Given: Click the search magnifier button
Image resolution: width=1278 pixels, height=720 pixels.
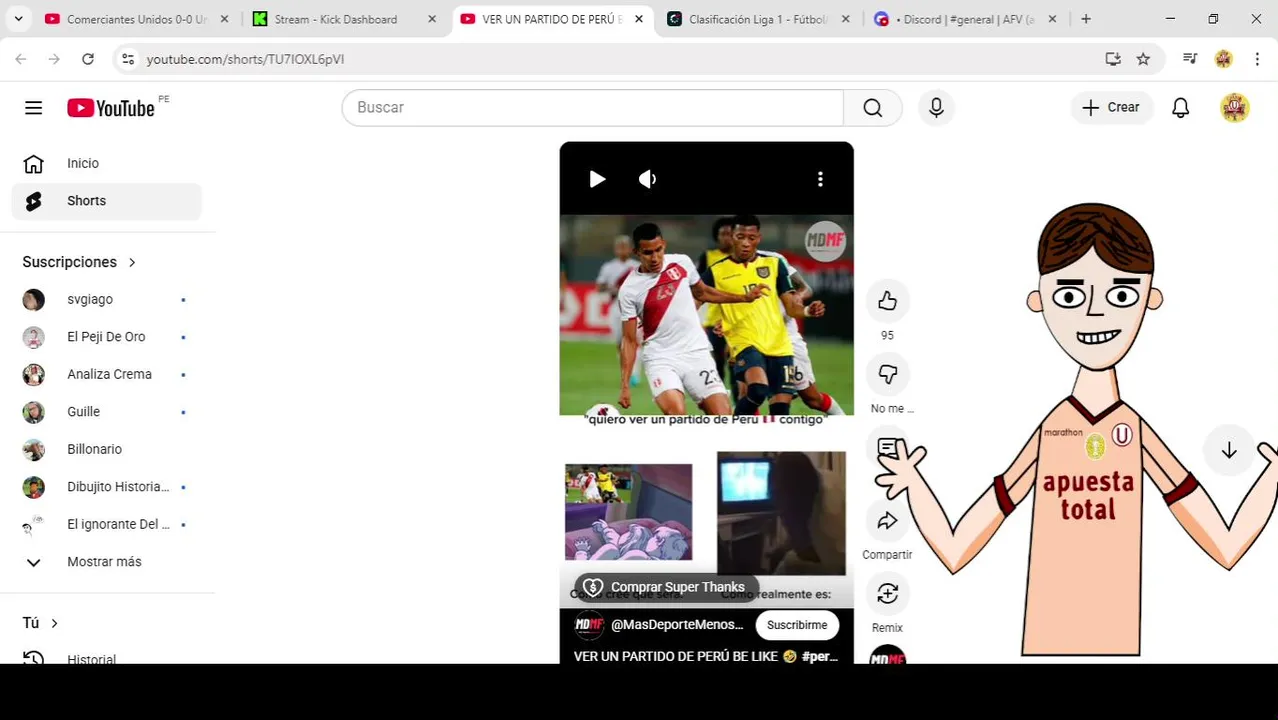Looking at the screenshot, I should point(873,107).
